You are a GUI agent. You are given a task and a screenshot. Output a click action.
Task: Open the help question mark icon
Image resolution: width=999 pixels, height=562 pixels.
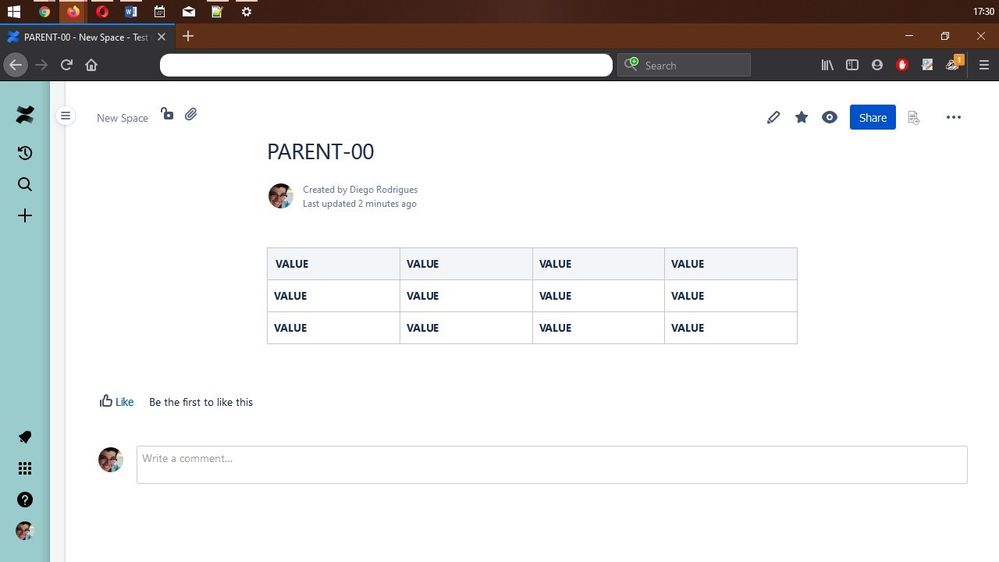pos(25,500)
